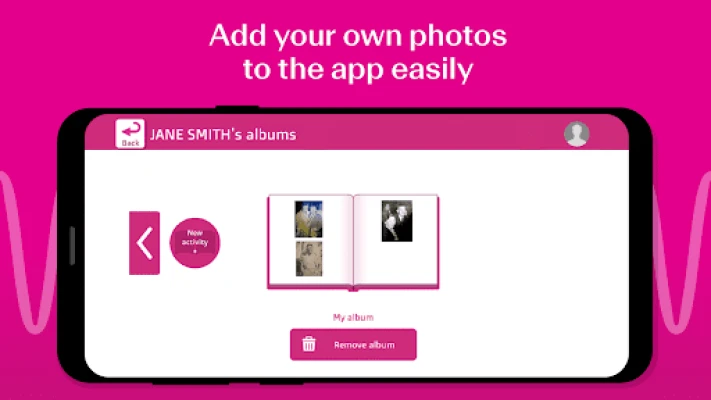Viewport: 711px width, 400px height.
Task: Click the 'to the app easily' text
Action: pyautogui.click(x=358, y=69)
